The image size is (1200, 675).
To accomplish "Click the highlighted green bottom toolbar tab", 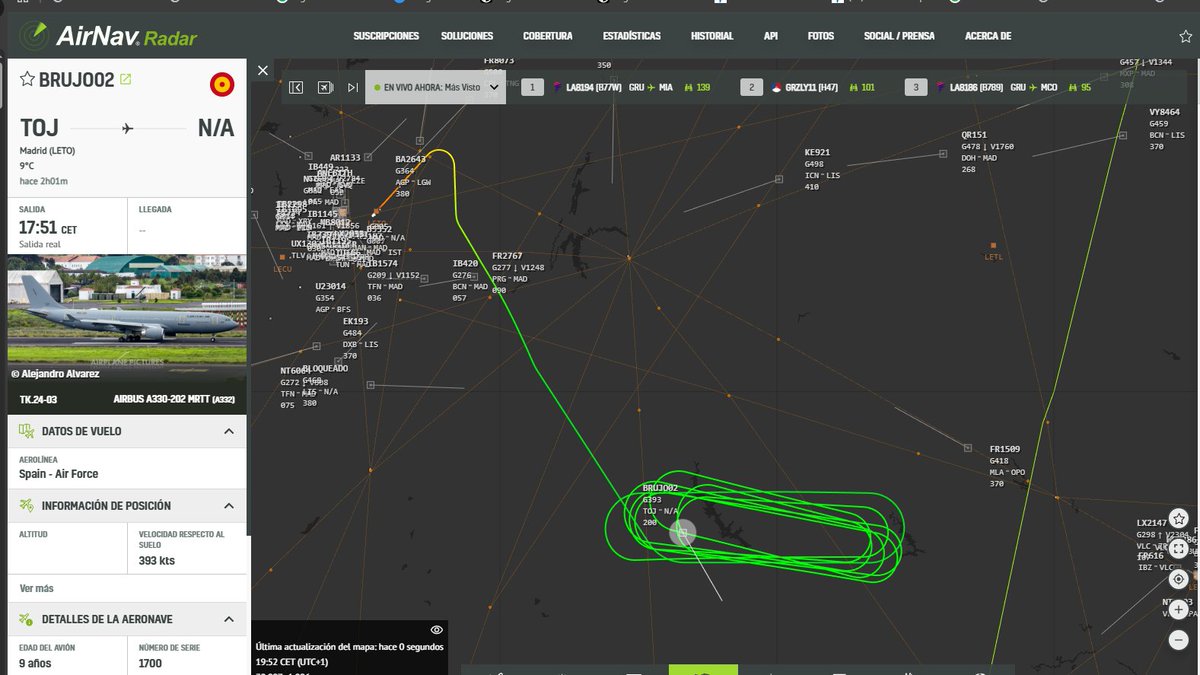I will (x=703, y=669).
